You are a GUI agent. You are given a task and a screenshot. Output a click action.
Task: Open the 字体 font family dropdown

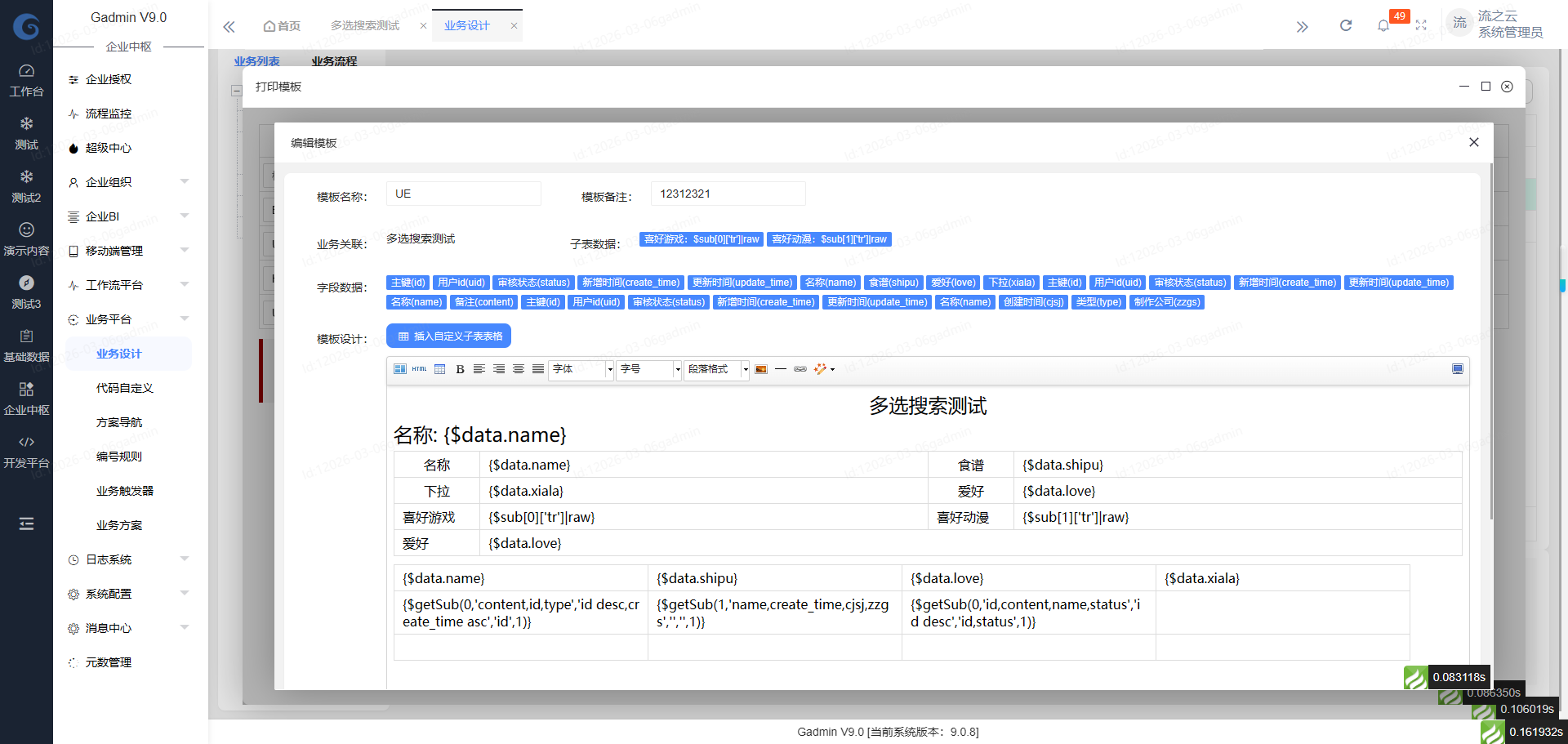[x=580, y=369]
